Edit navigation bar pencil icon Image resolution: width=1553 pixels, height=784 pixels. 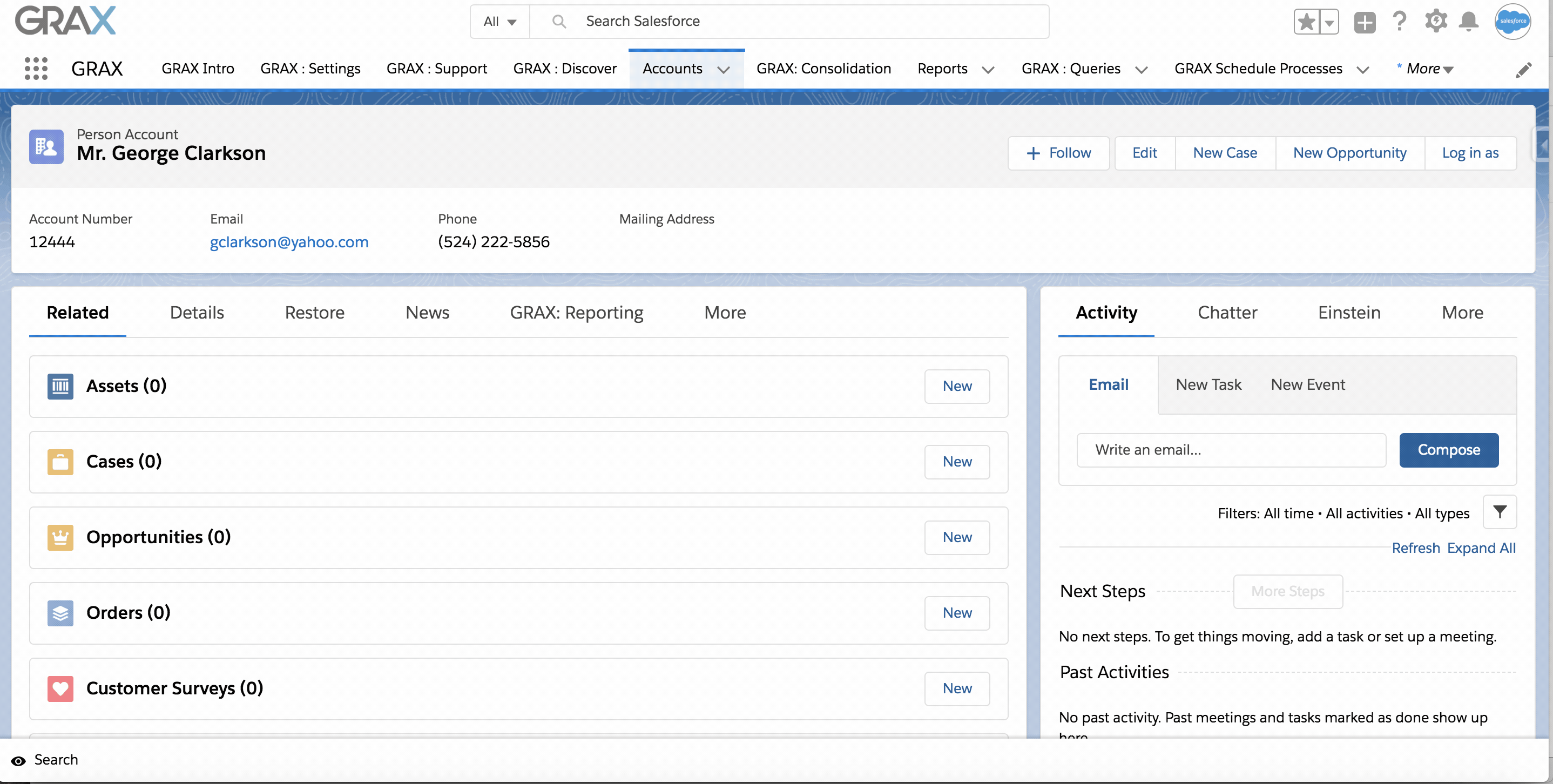coord(1523,70)
